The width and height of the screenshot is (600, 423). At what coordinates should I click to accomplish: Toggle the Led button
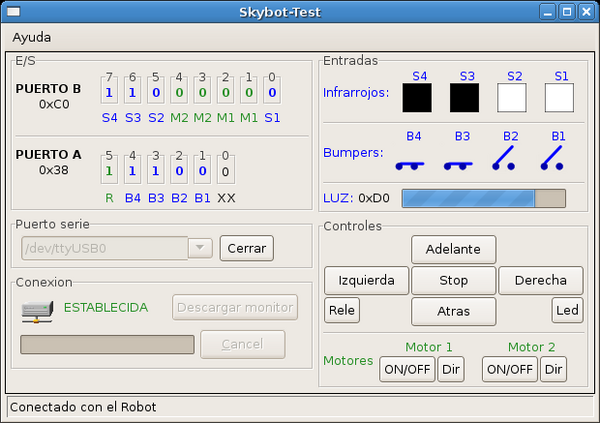pos(567,311)
